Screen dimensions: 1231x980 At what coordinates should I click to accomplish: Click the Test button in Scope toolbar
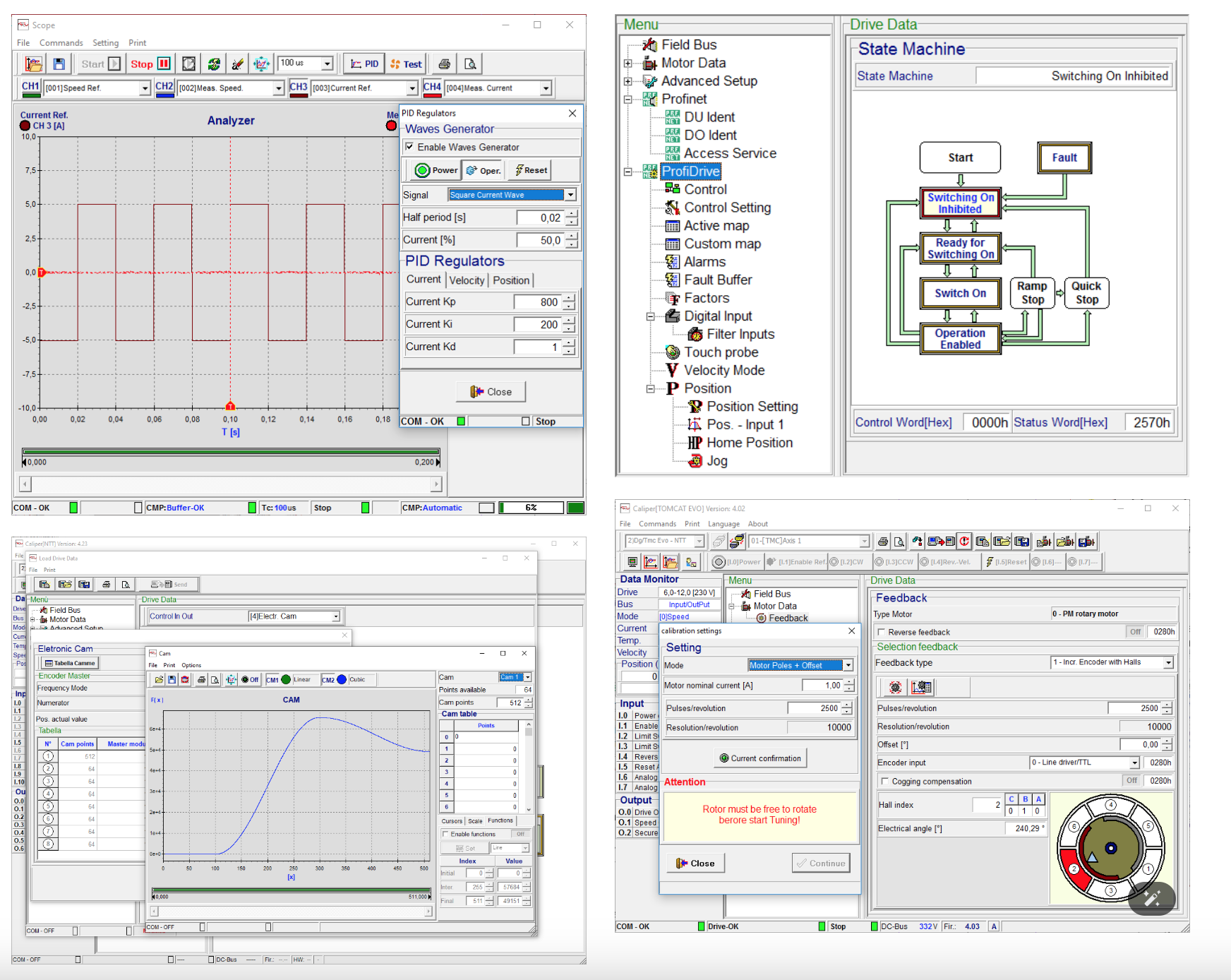click(406, 64)
